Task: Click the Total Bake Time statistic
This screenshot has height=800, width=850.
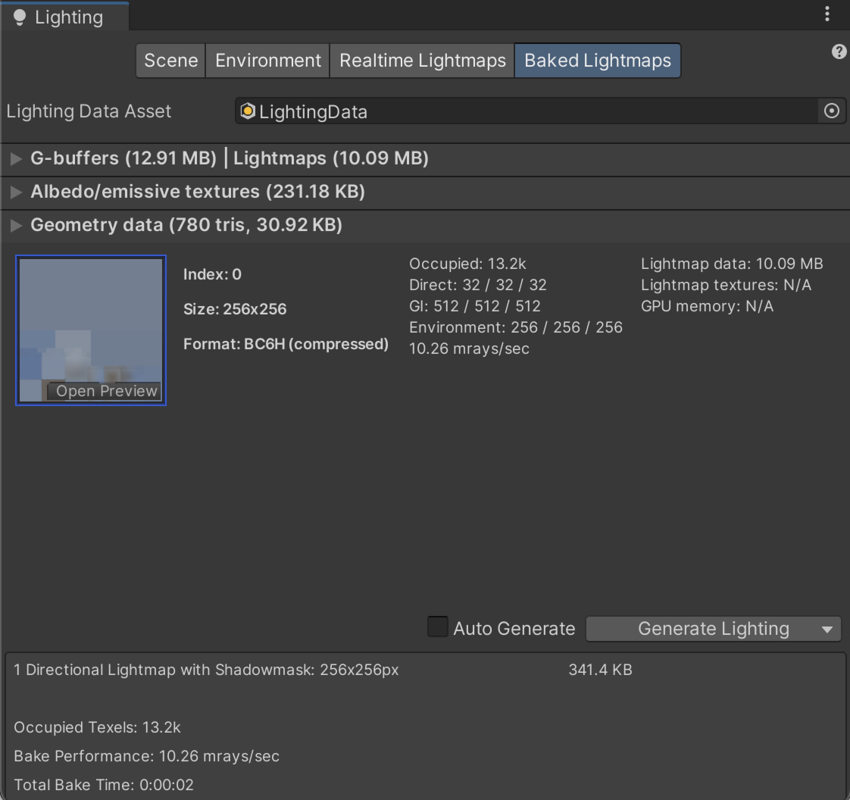Action: pyautogui.click(x=104, y=785)
